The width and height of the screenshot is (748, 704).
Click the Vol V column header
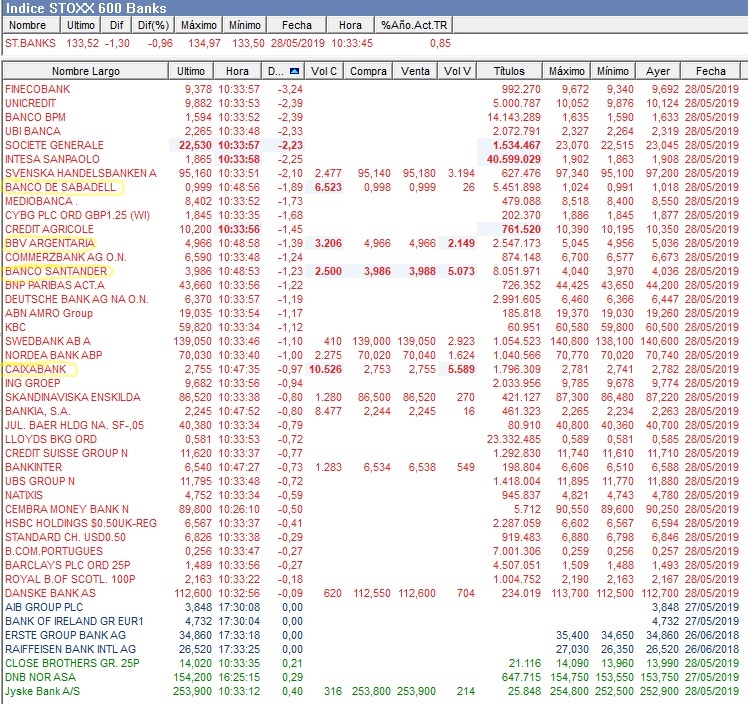tap(457, 71)
